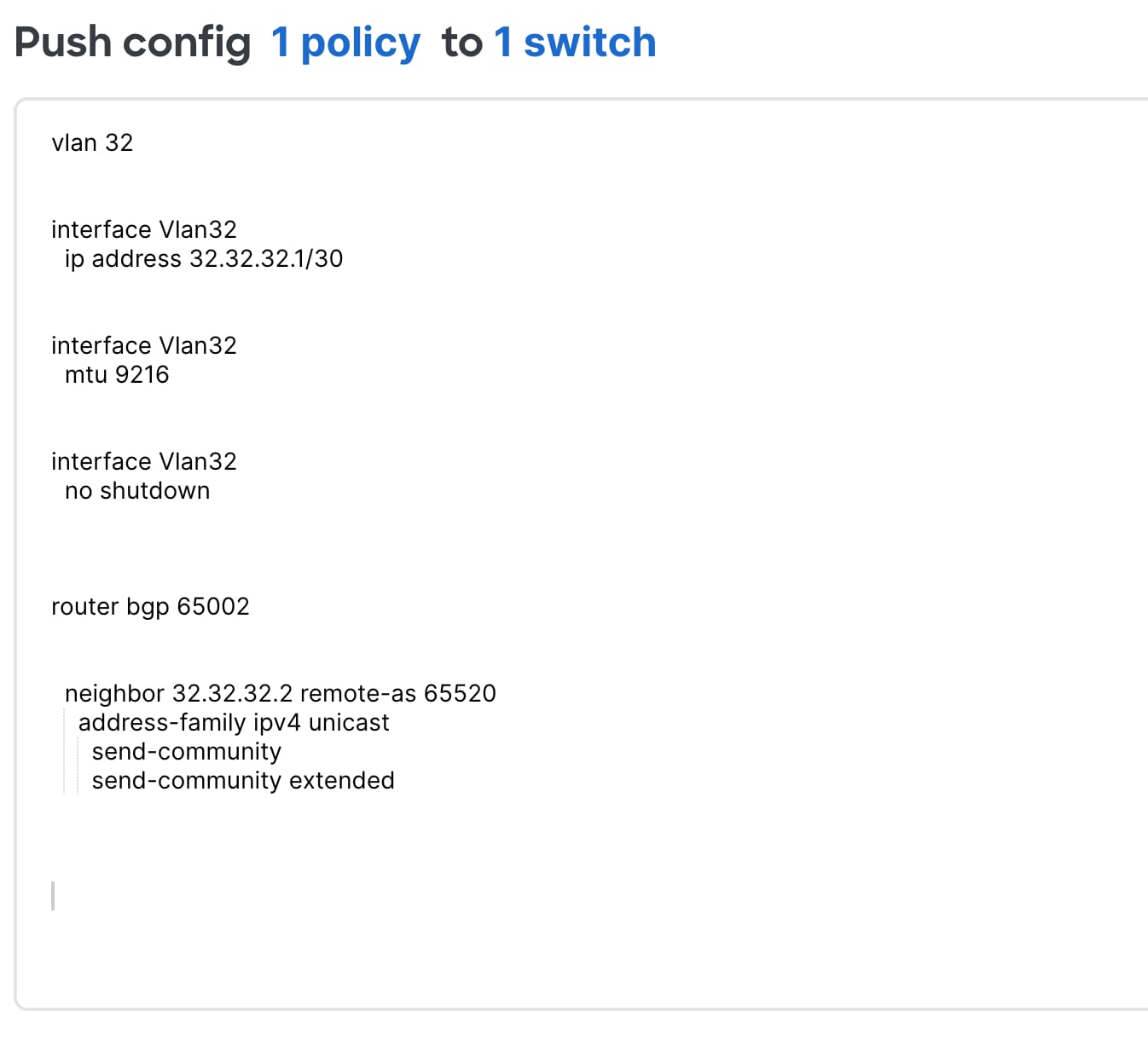Select the ip address 32.32.32.1/30 line
1148x1052 pixels.
pyautogui.click(x=204, y=259)
